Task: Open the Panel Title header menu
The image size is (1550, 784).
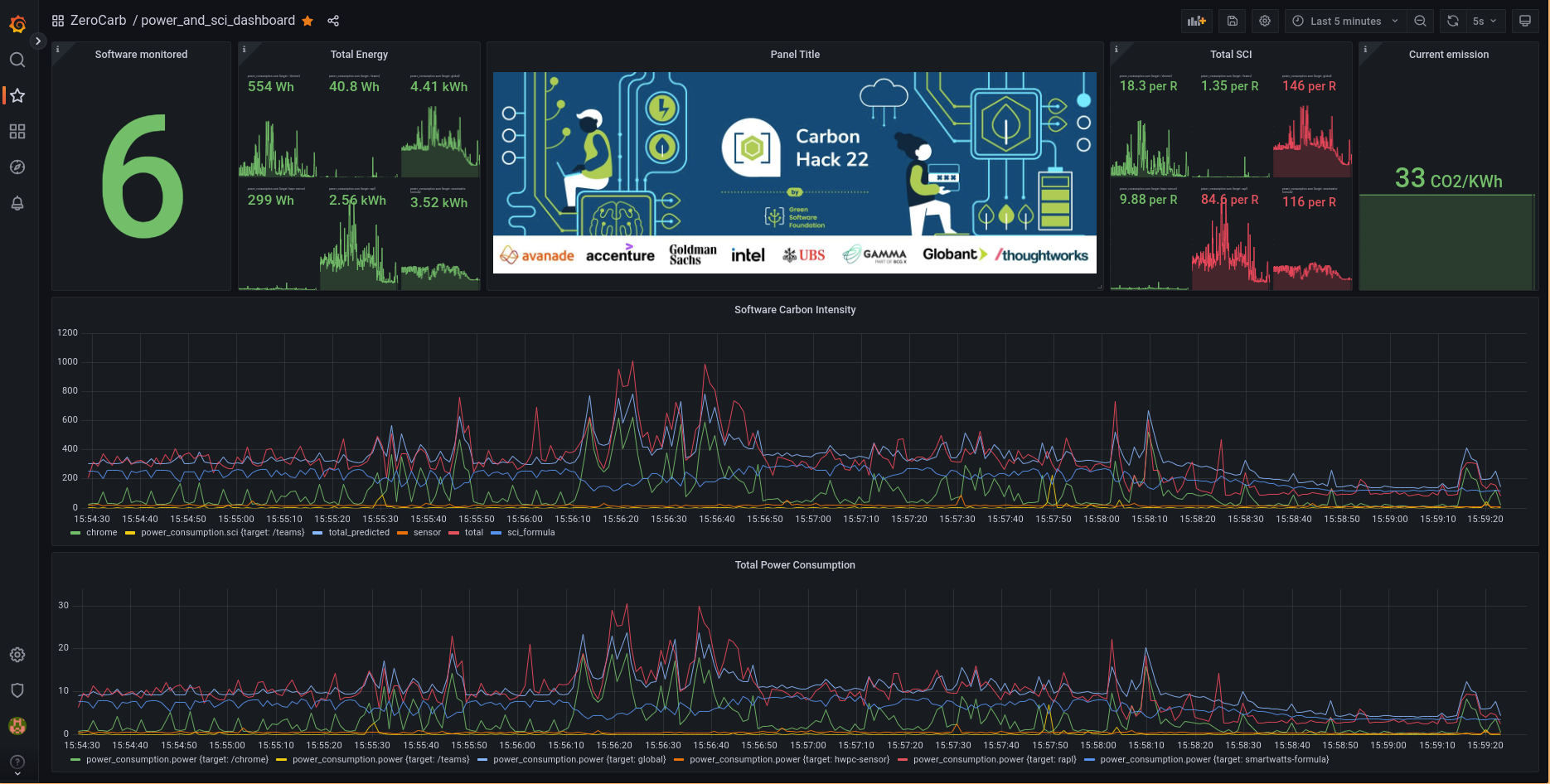Action: pyautogui.click(x=795, y=55)
